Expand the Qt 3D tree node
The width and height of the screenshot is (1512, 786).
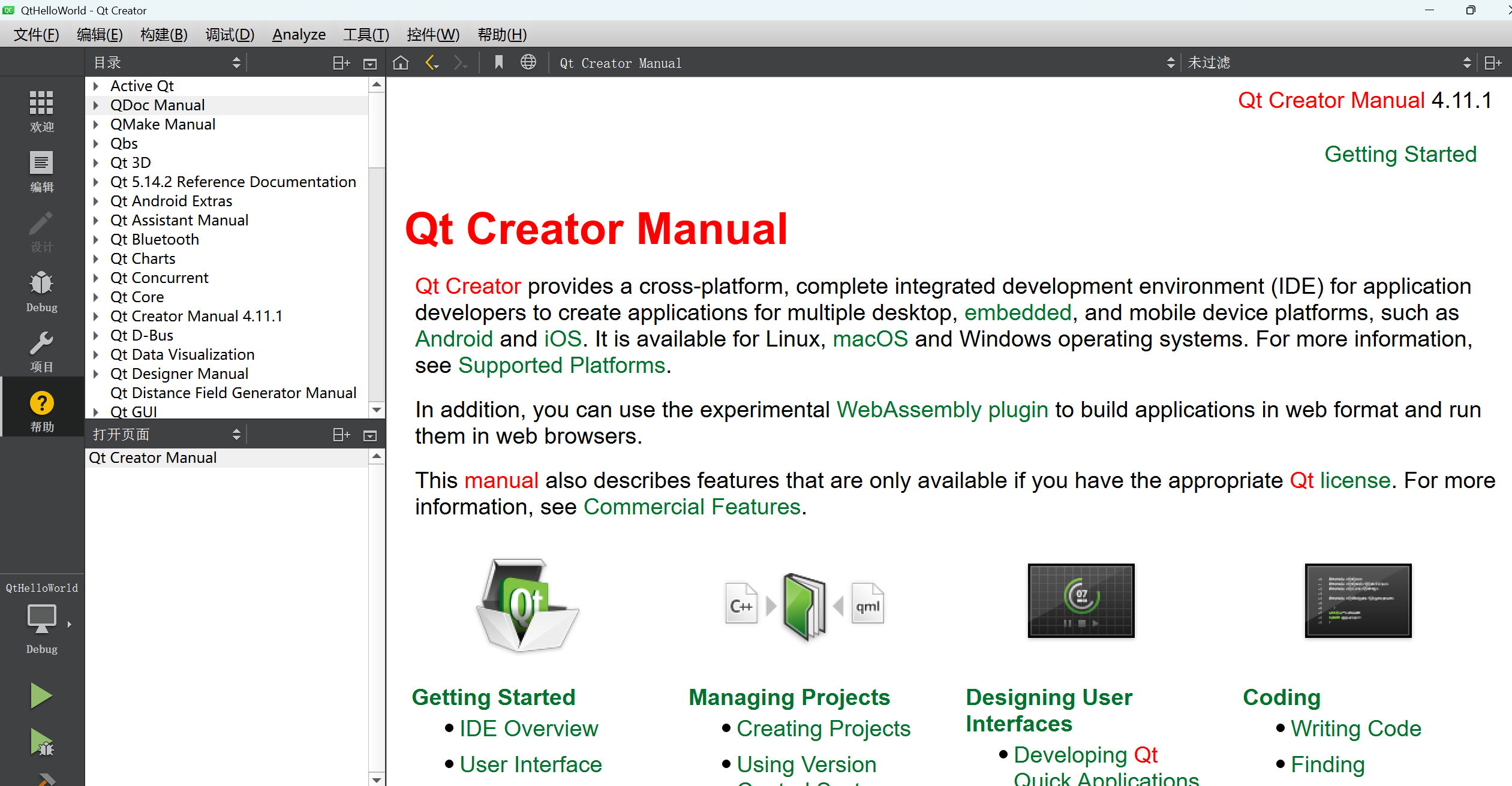pos(95,163)
